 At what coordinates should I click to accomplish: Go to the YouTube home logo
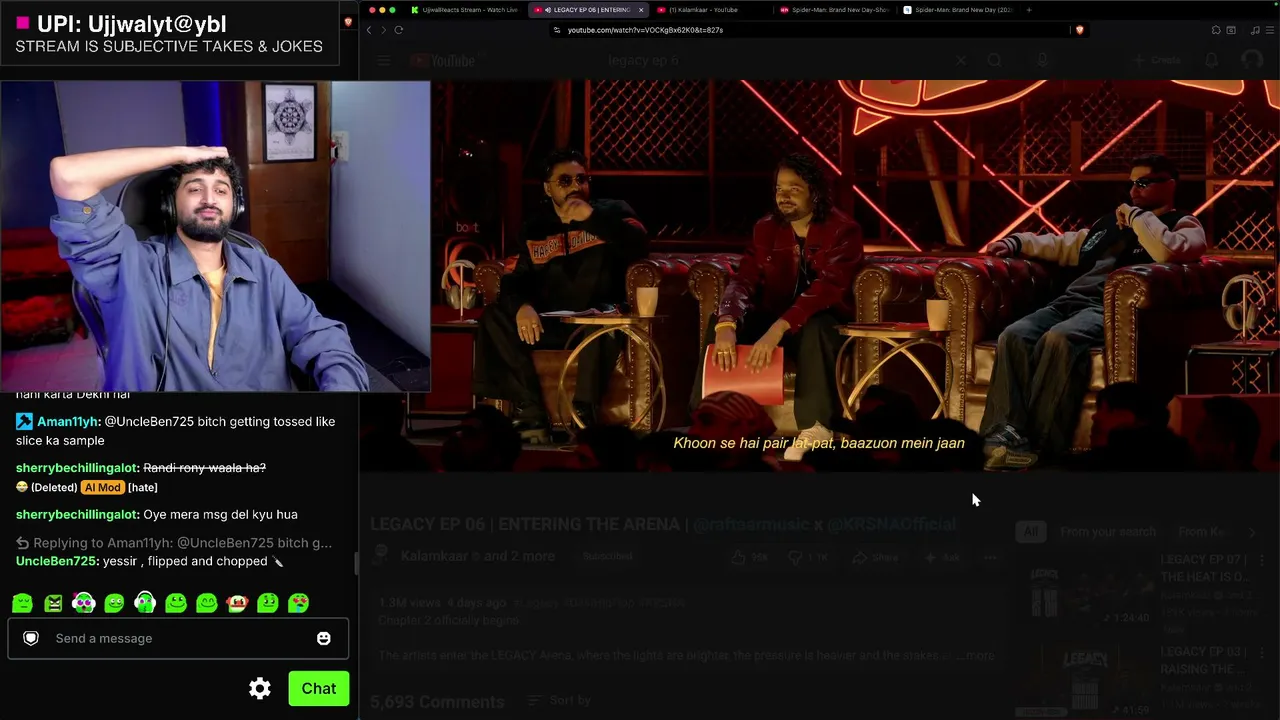point(443,61)
